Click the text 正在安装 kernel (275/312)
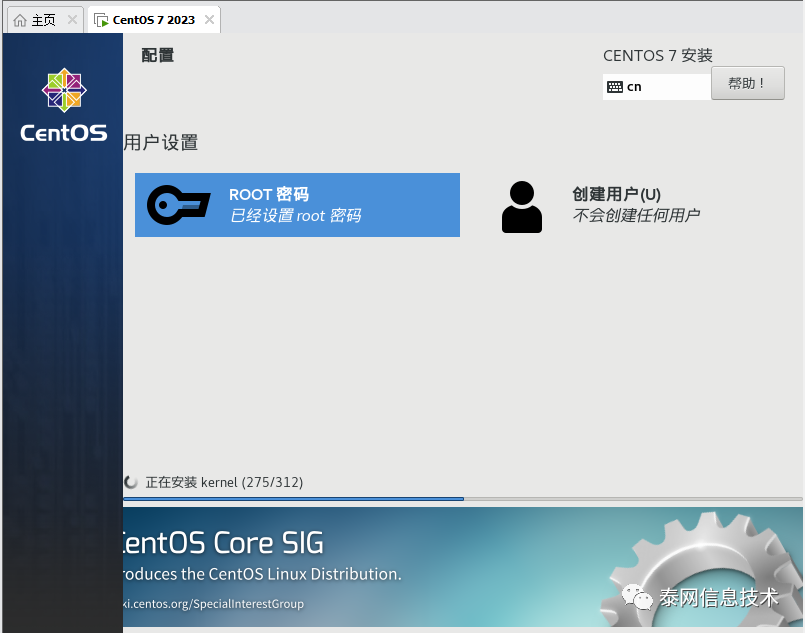 coord(224,482)
